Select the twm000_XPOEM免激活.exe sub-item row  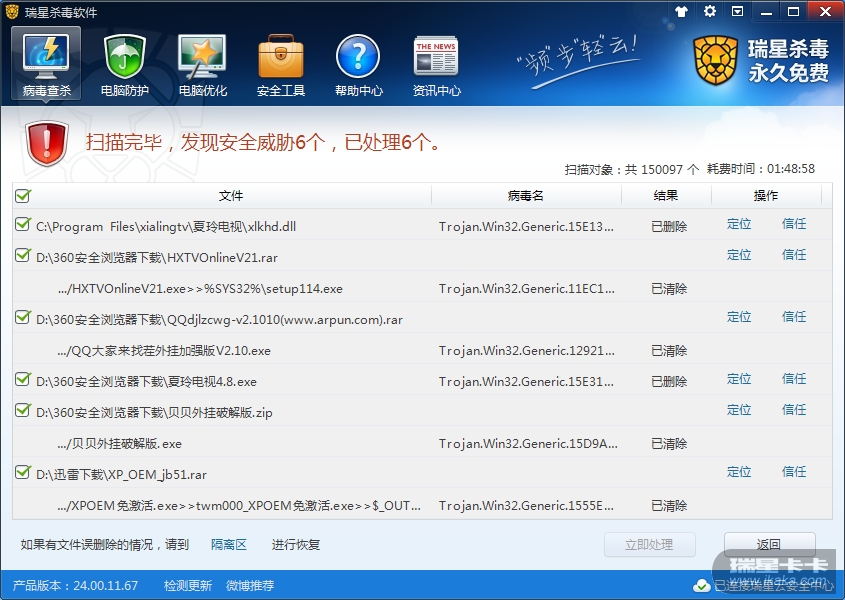point(422,505)
